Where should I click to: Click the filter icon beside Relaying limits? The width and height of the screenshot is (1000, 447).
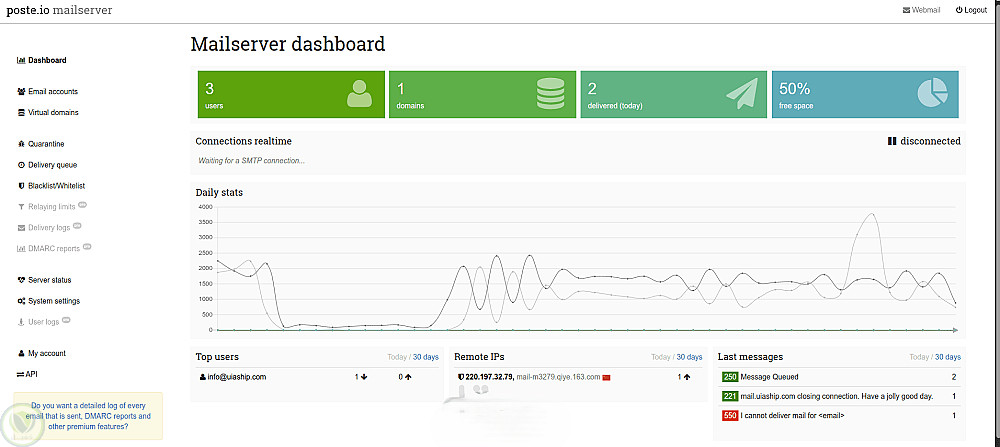21,207
